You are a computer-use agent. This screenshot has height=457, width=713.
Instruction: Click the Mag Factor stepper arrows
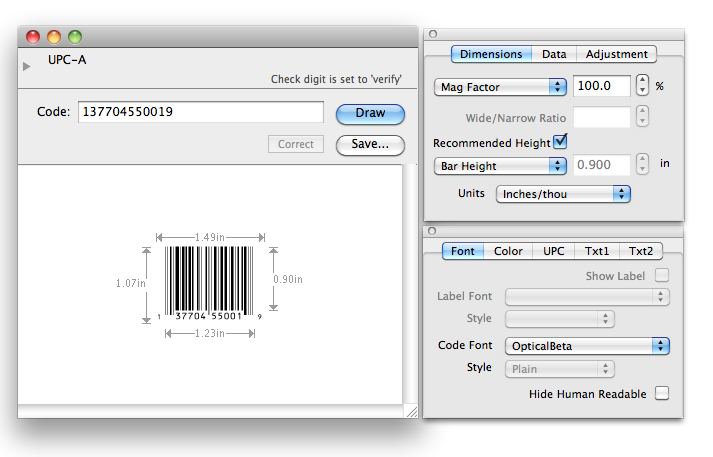click(642, 85)
